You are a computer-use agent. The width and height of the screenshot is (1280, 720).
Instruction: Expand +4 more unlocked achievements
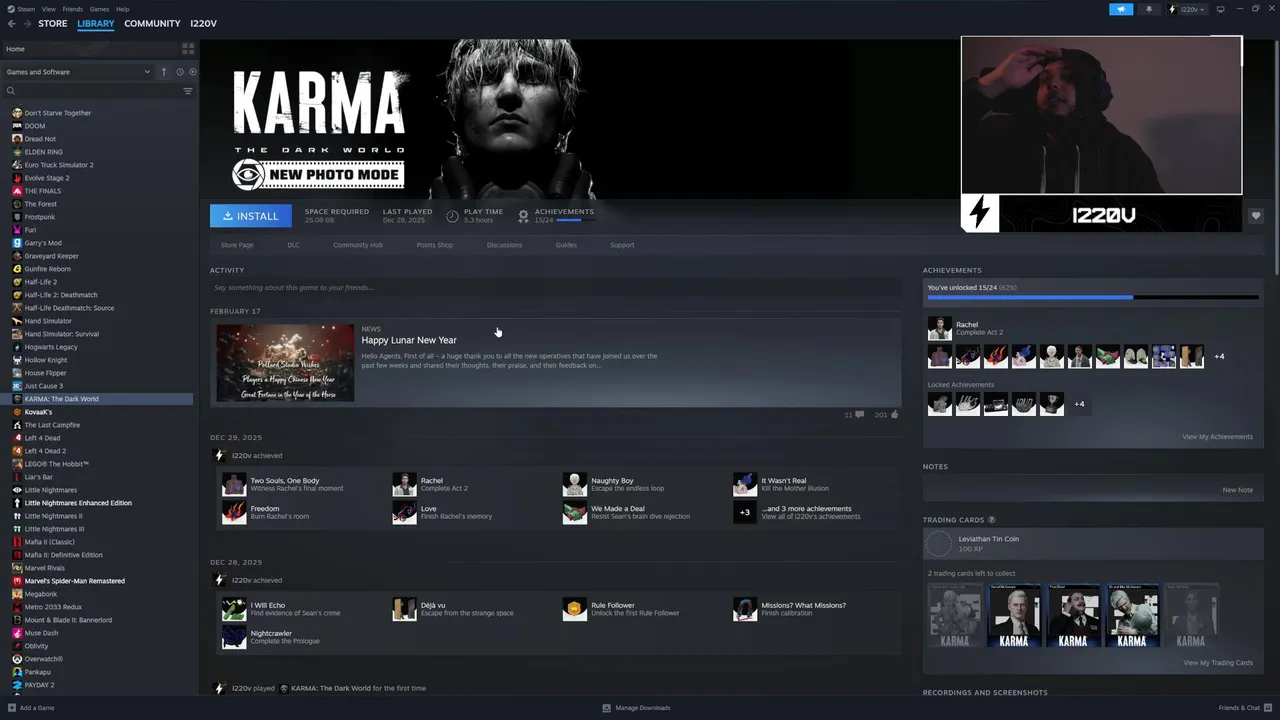coord(1219,356)
